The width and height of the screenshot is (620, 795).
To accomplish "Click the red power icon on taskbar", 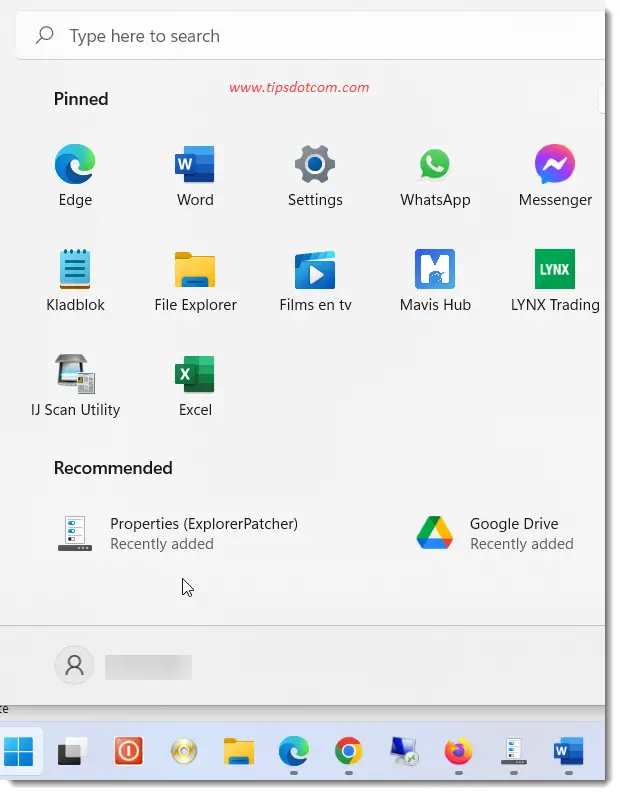I will (x=128, y=750).
